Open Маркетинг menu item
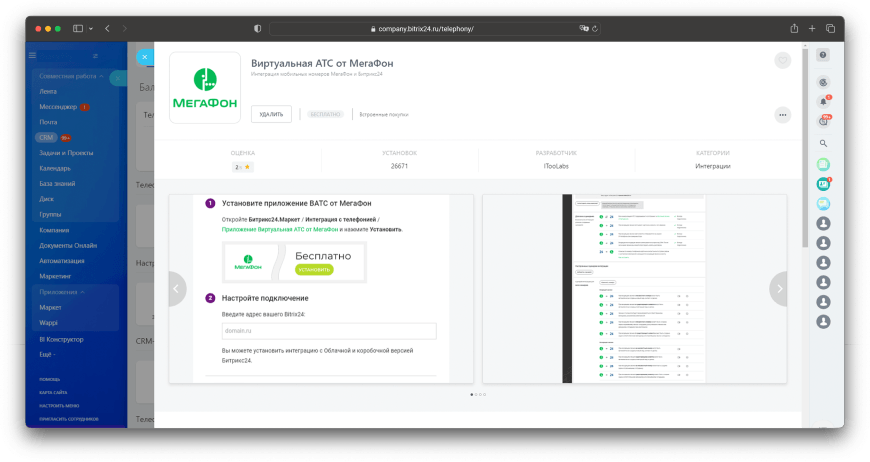 (x=55, y=276)
